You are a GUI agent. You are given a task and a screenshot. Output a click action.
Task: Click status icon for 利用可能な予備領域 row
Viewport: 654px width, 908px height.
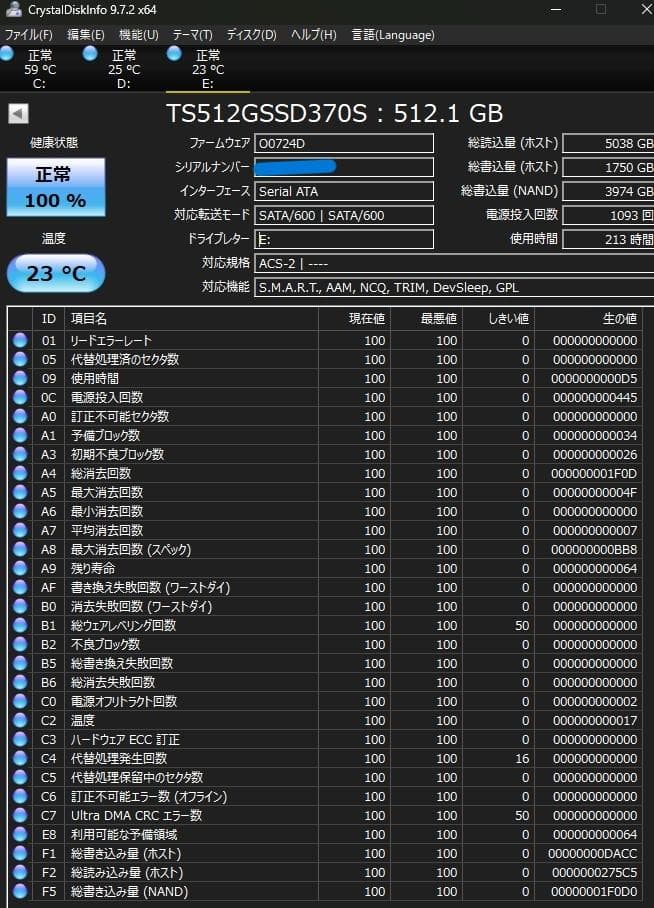[20, 834]
